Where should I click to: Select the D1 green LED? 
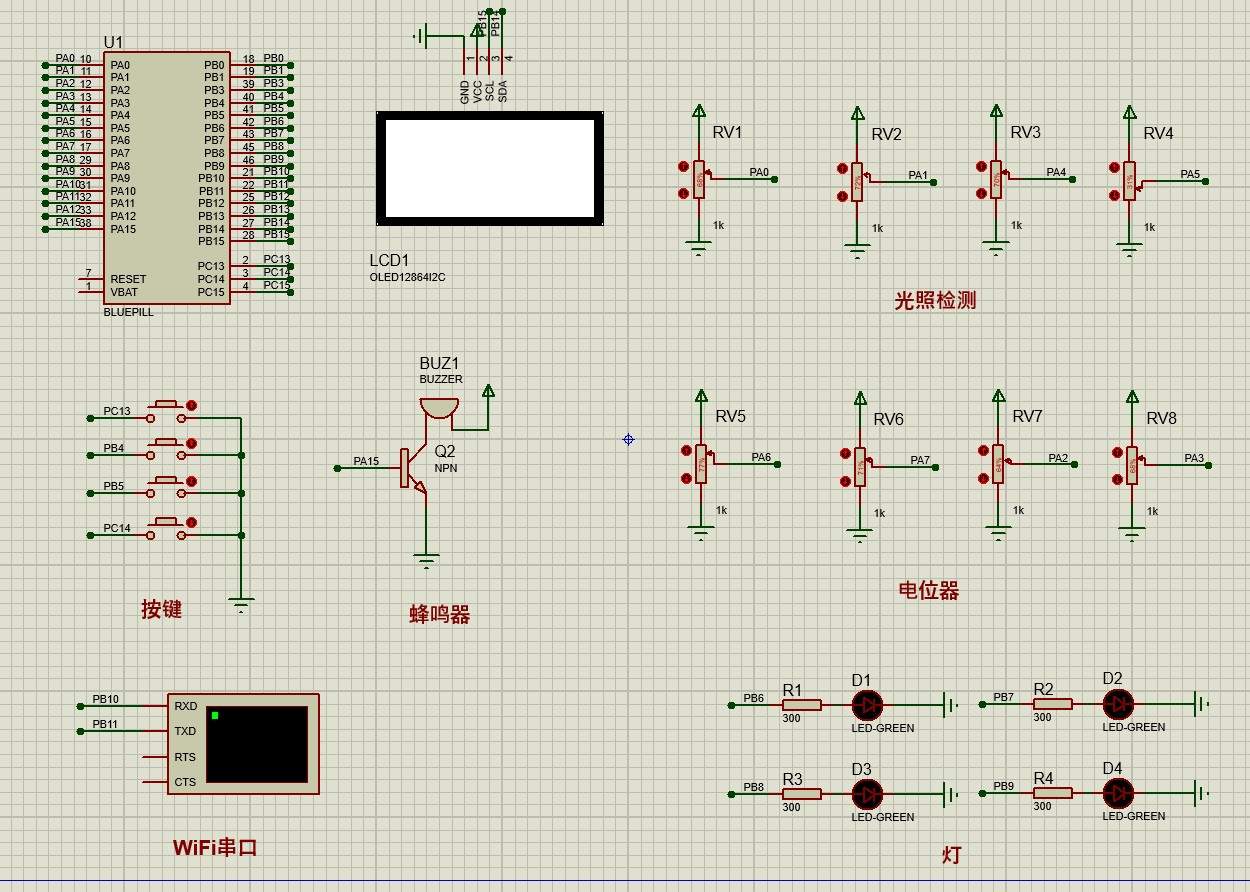click(866, 705)
